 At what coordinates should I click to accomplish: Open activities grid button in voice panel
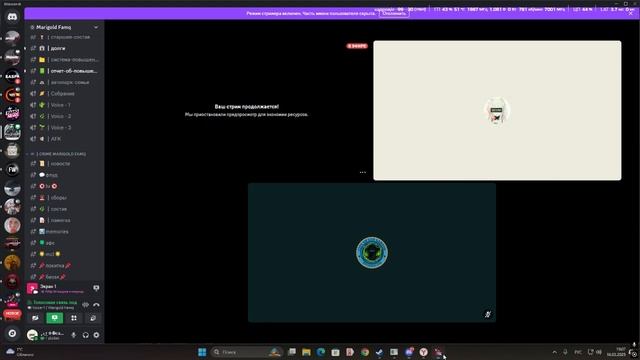pos(74,318)
